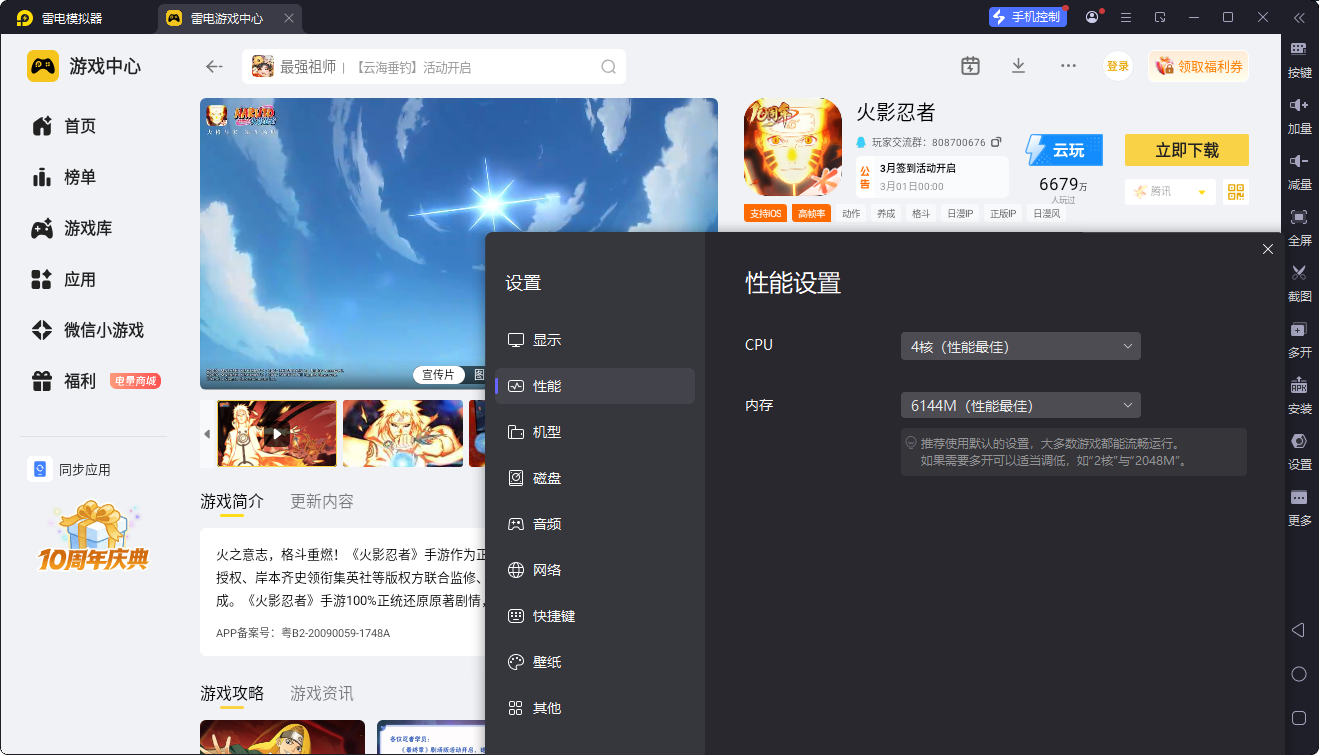Open the 按键 keymapping tool
This screenshot has height=755, width=1319.
[x=1299, y=59]
